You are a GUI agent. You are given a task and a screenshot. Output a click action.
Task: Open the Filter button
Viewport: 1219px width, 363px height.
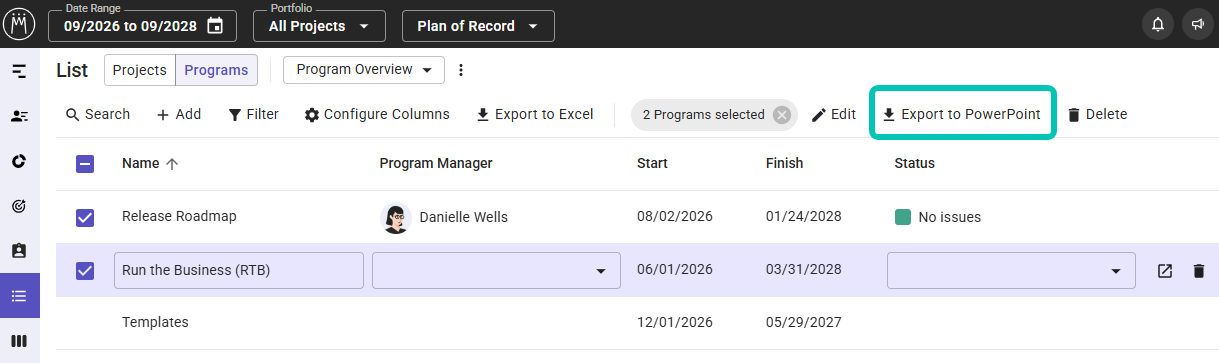(254, 115)
